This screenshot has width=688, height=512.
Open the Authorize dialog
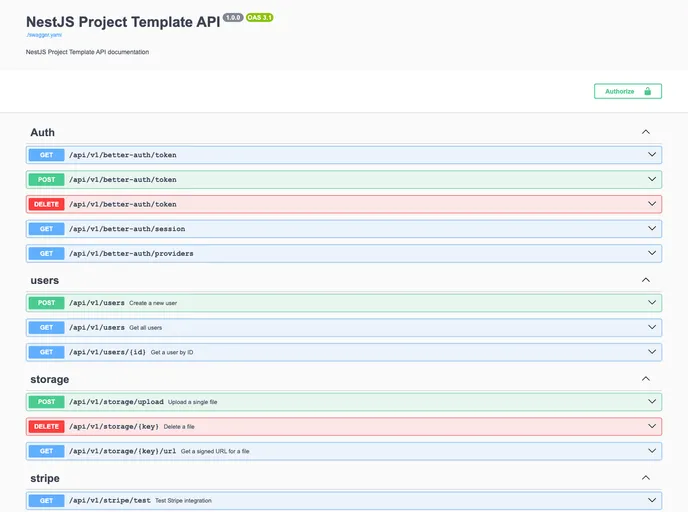[x=627, y=91]
